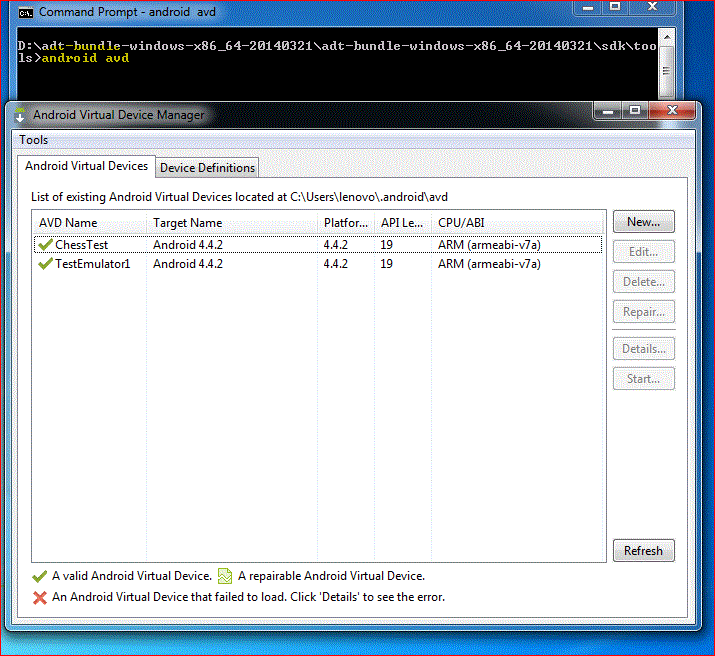Click the Edit... button
The width and height of the screenshot is (715, 656).
(x=643, y=252)
